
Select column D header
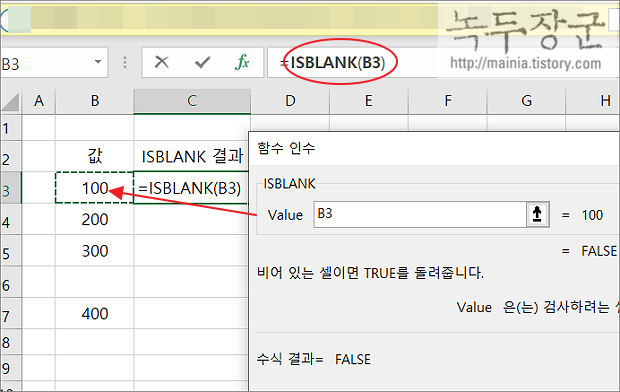coord(290,101)
